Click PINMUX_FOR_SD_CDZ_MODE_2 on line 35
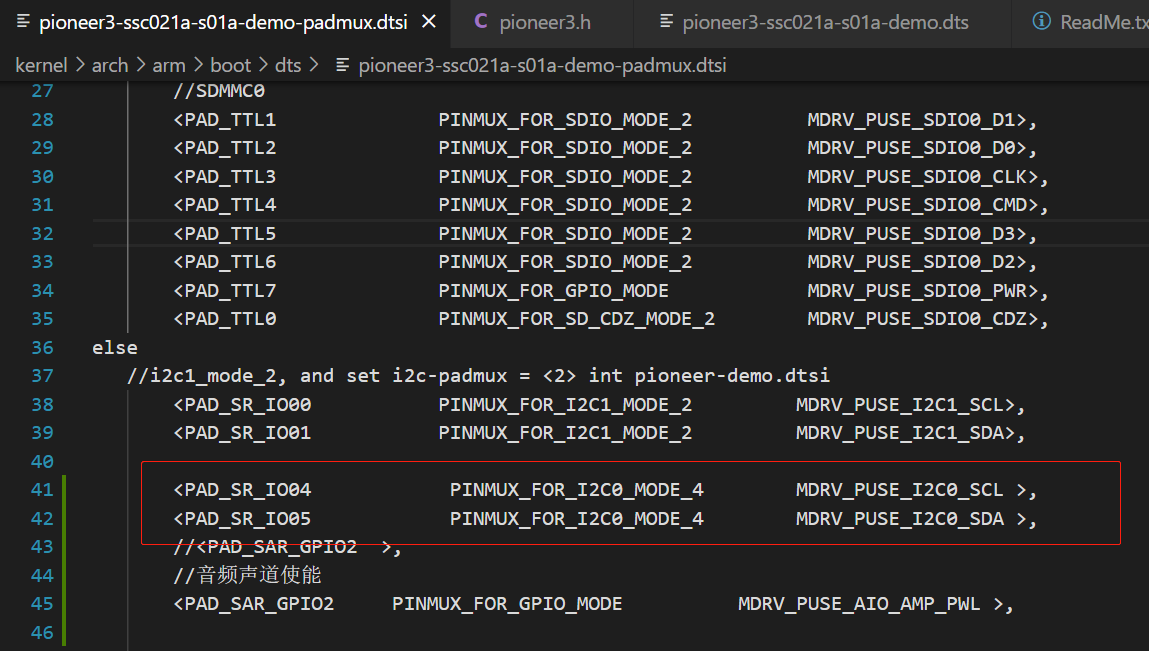Screen dimensions: 1149x651 tap(576, 319)
